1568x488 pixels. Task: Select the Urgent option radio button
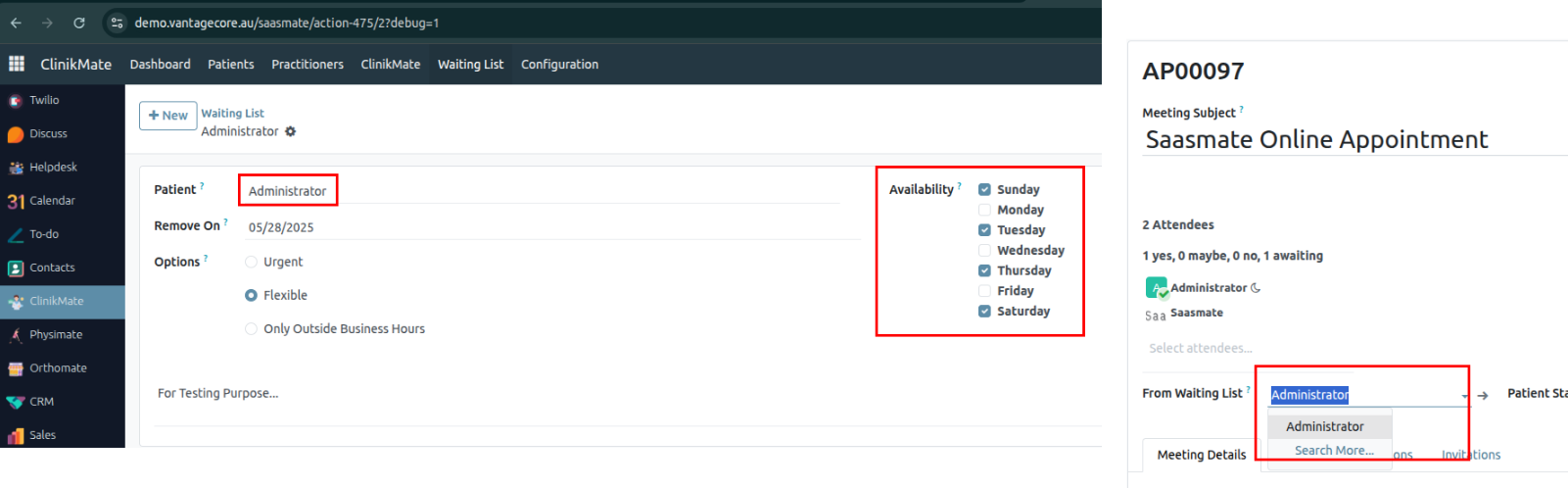click(252, 262)
